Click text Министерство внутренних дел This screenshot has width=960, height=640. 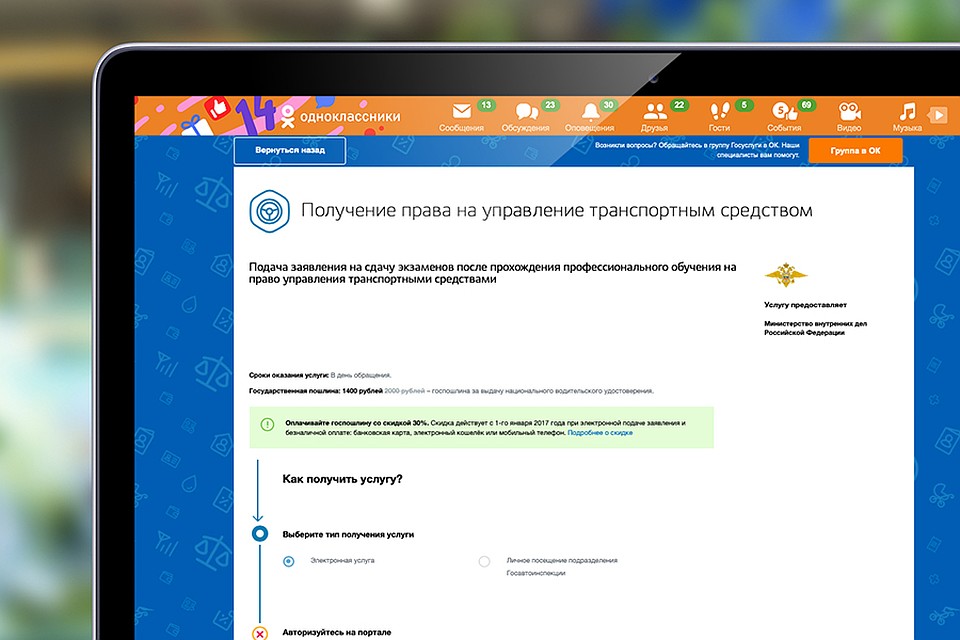(816, 323)
